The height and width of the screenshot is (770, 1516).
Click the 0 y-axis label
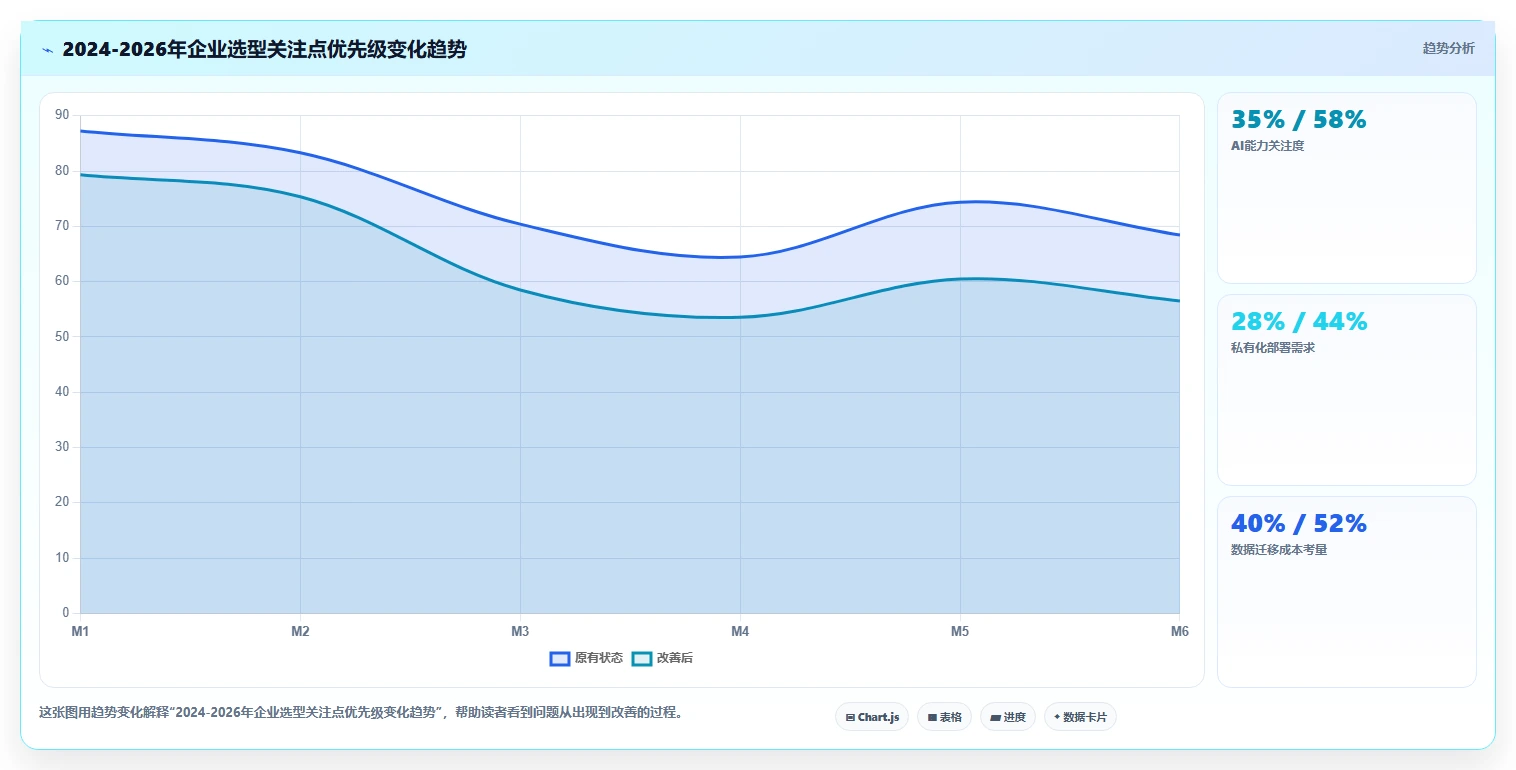pyautogui.click(x=65, y=613)
